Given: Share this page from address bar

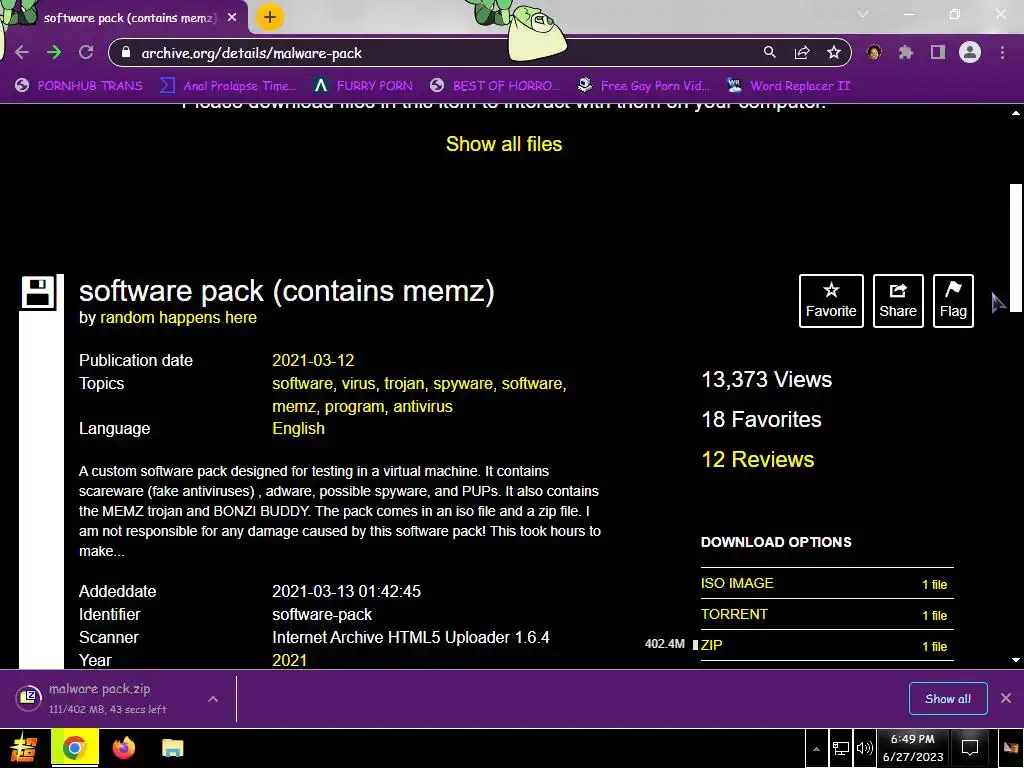Looking at the screenshot, I should point(802,53).
